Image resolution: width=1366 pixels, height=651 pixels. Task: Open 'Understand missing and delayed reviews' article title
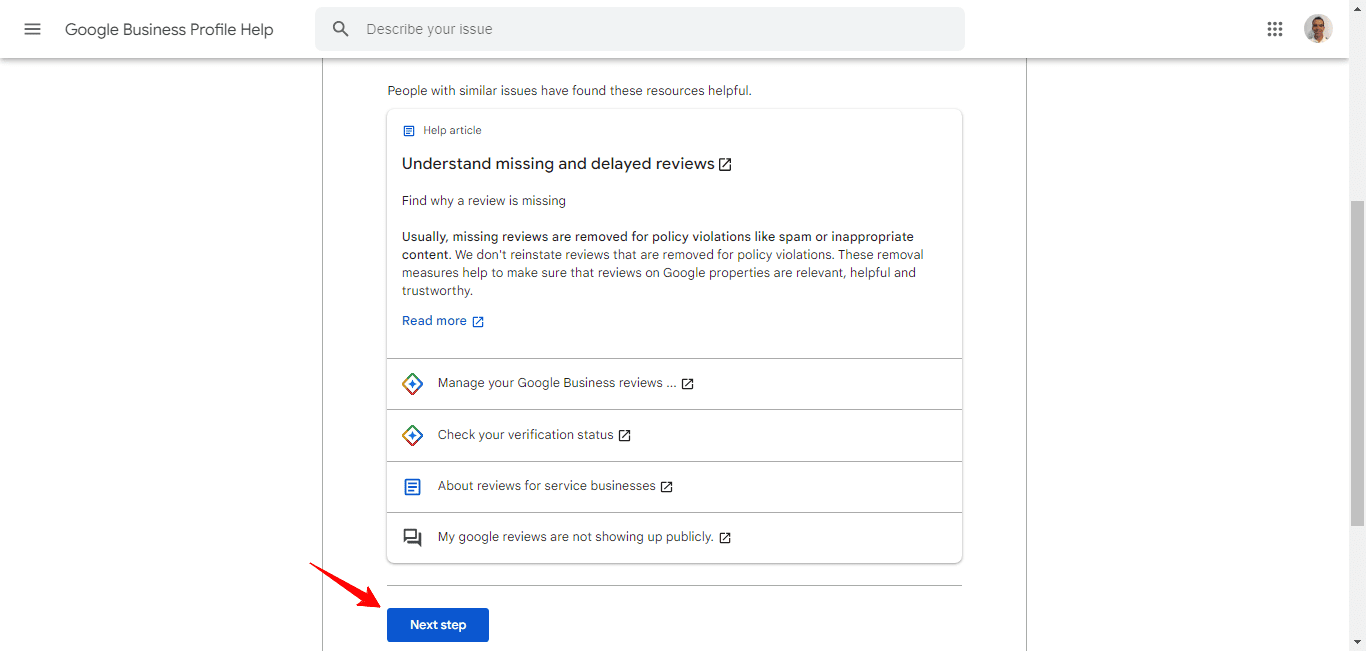558,164
